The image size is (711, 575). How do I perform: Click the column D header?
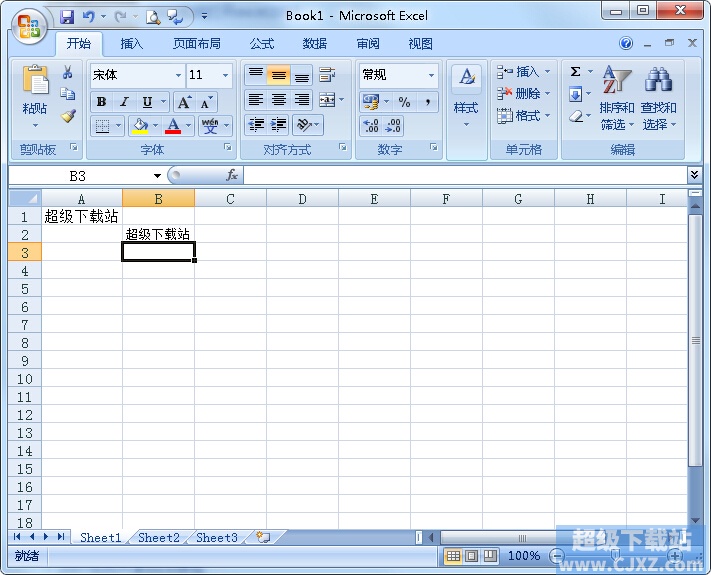[x=302, y=199]
